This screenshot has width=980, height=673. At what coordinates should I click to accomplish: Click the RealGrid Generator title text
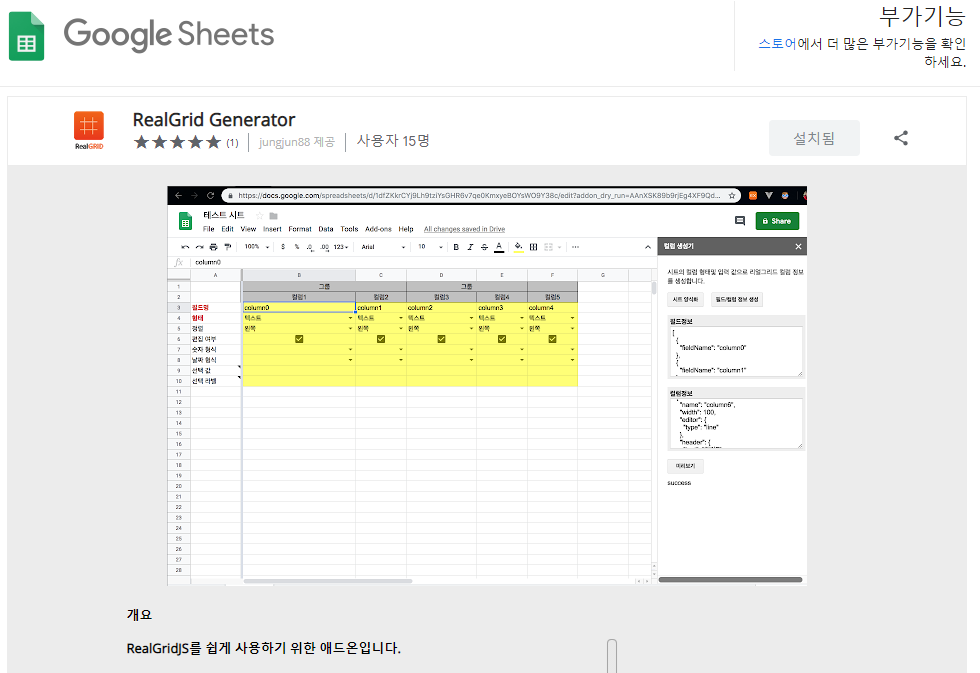[x=214, y=119]
